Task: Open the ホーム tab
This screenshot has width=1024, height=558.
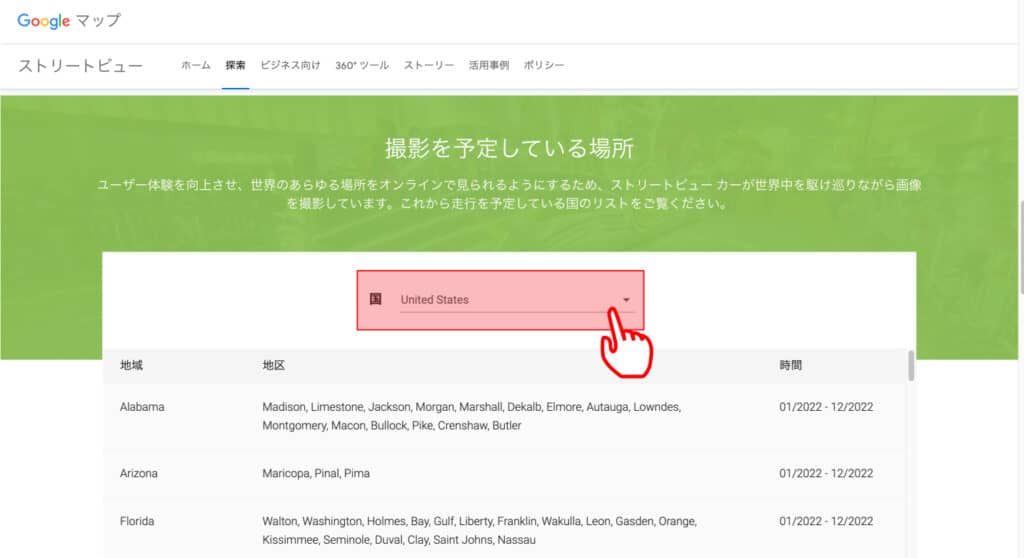Action: (x=196, y=65)
